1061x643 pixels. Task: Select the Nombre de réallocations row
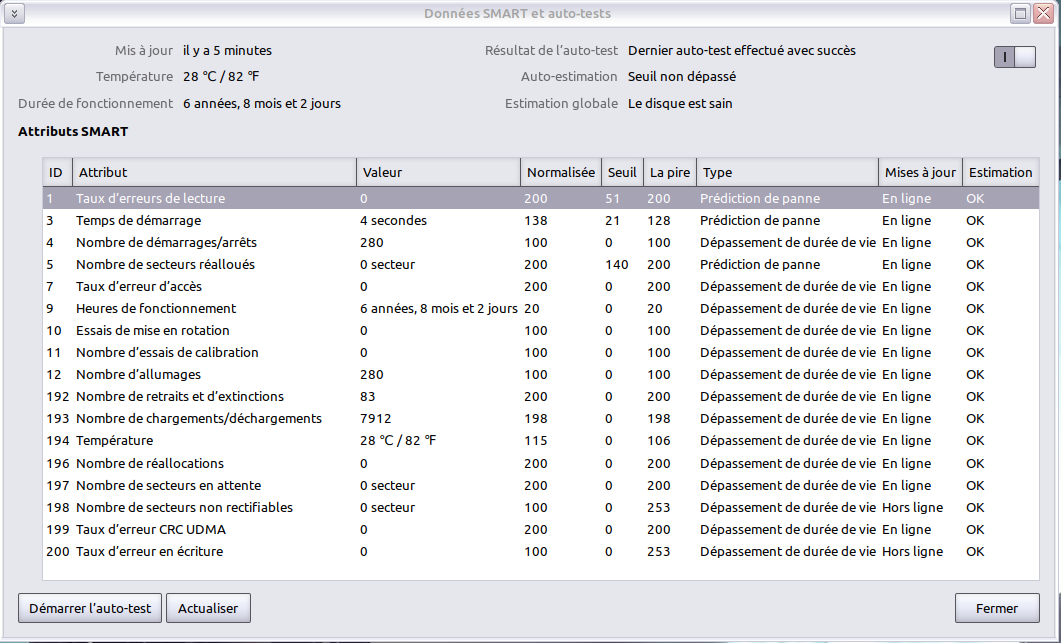pyautogui.click(x=541, y=464)
